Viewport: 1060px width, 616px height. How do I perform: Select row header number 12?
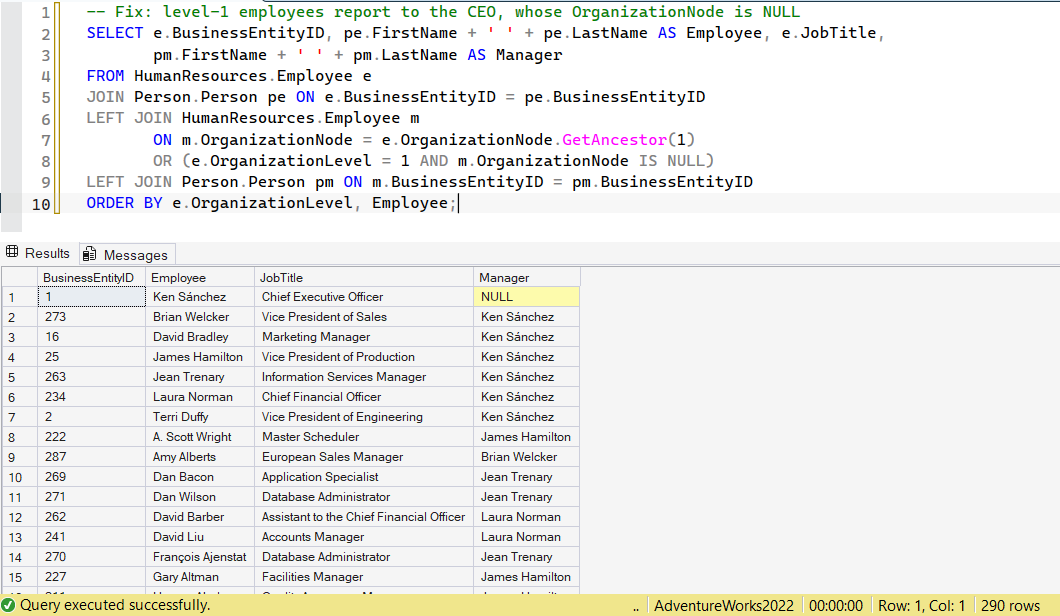coord(19,517)
